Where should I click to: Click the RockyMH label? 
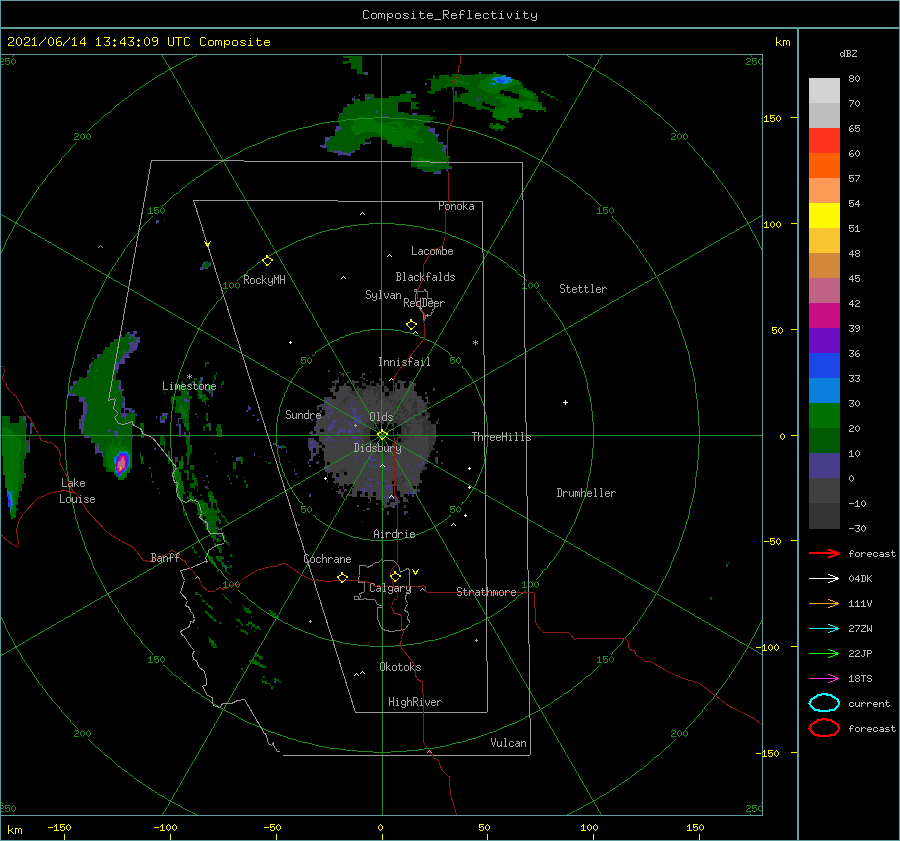tap(264, 280)
